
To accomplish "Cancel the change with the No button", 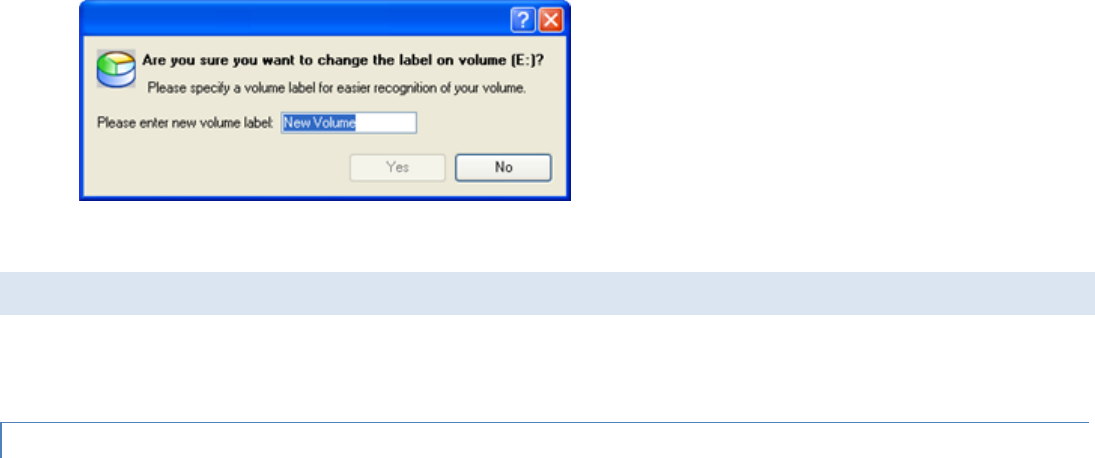I will (504, 168).
